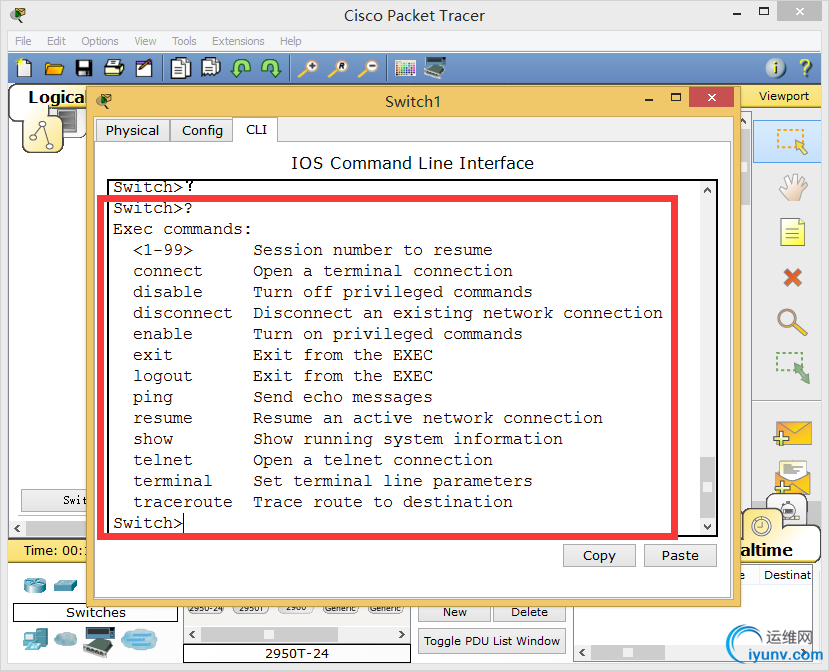Click the Add Simple PDU envelope icon
The height and width of the screenshot is (671, 829).
792,433
